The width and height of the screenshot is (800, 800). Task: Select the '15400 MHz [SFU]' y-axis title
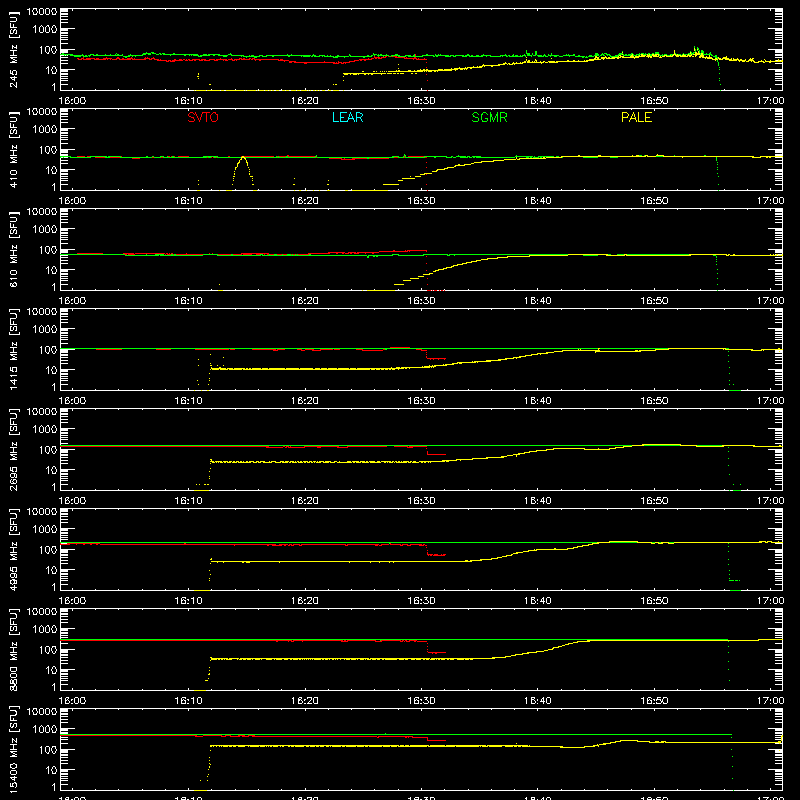click(x=13, y=749)
